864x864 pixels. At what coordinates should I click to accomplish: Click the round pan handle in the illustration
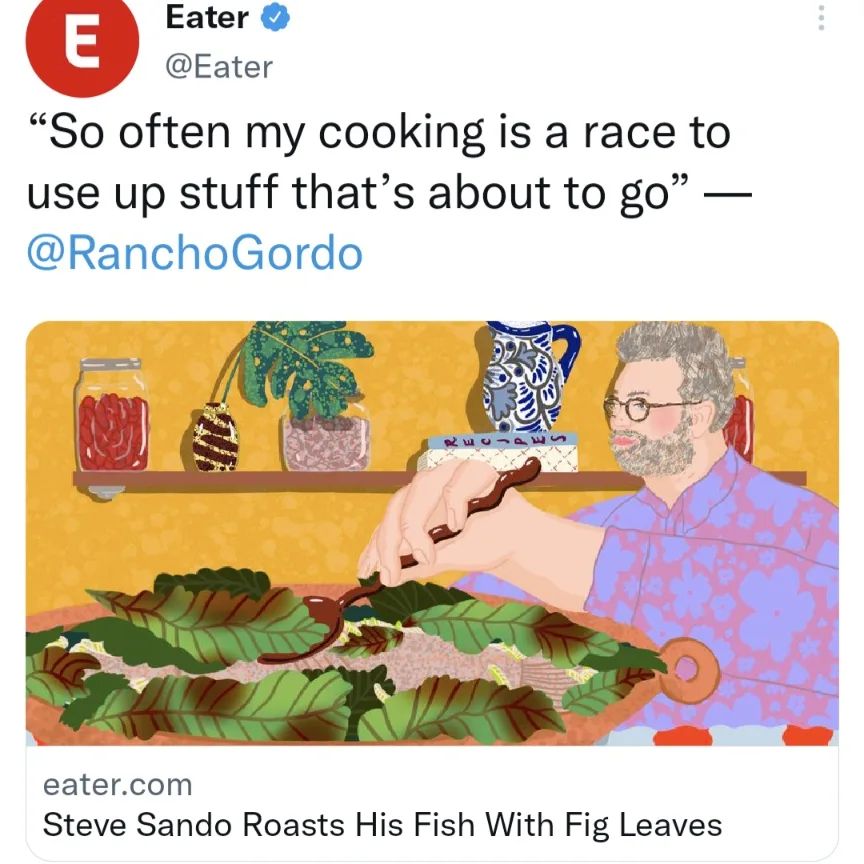[x=687, y=670]
